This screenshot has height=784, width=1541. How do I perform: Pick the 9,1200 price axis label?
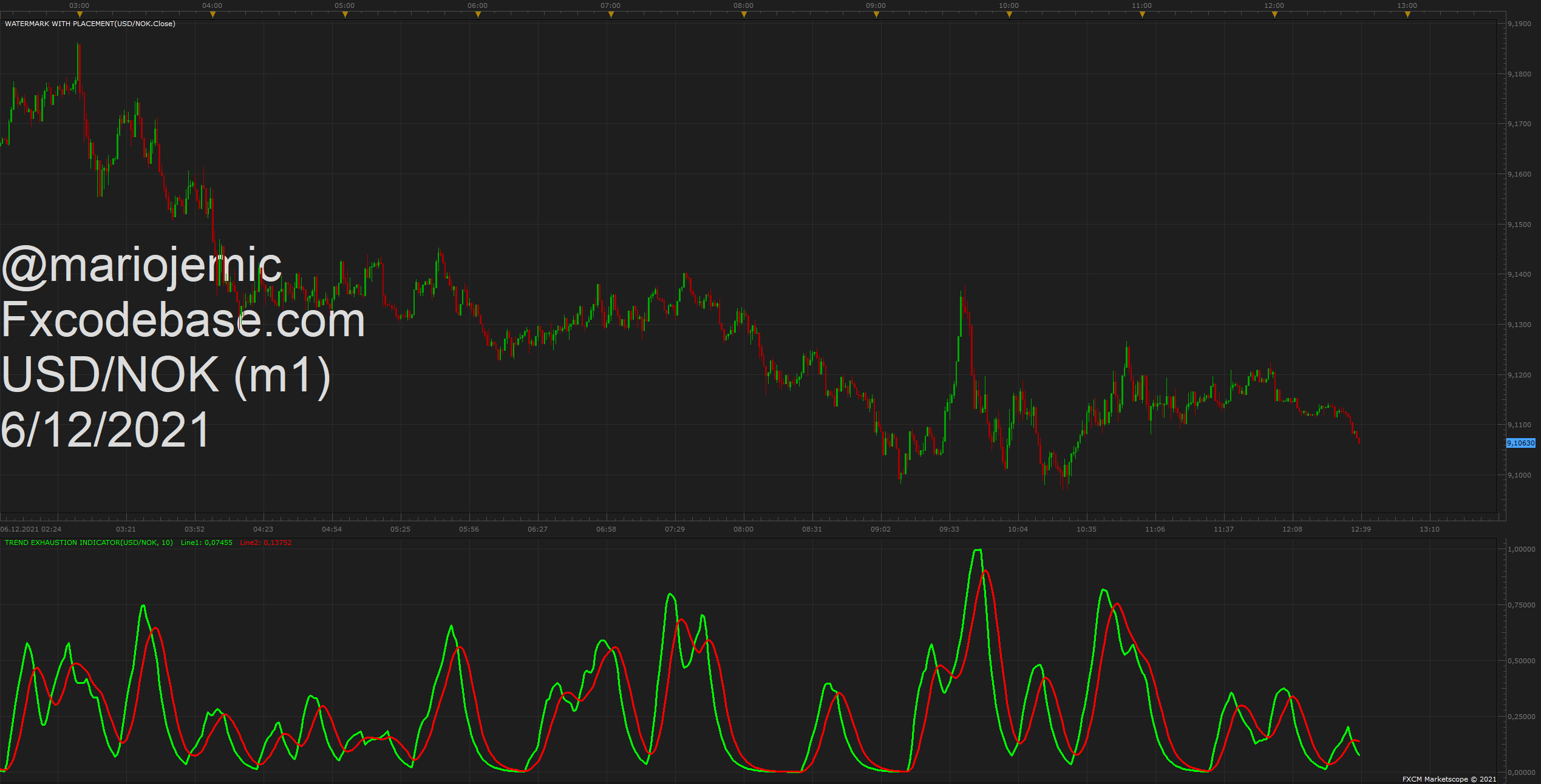(1519, 375)
